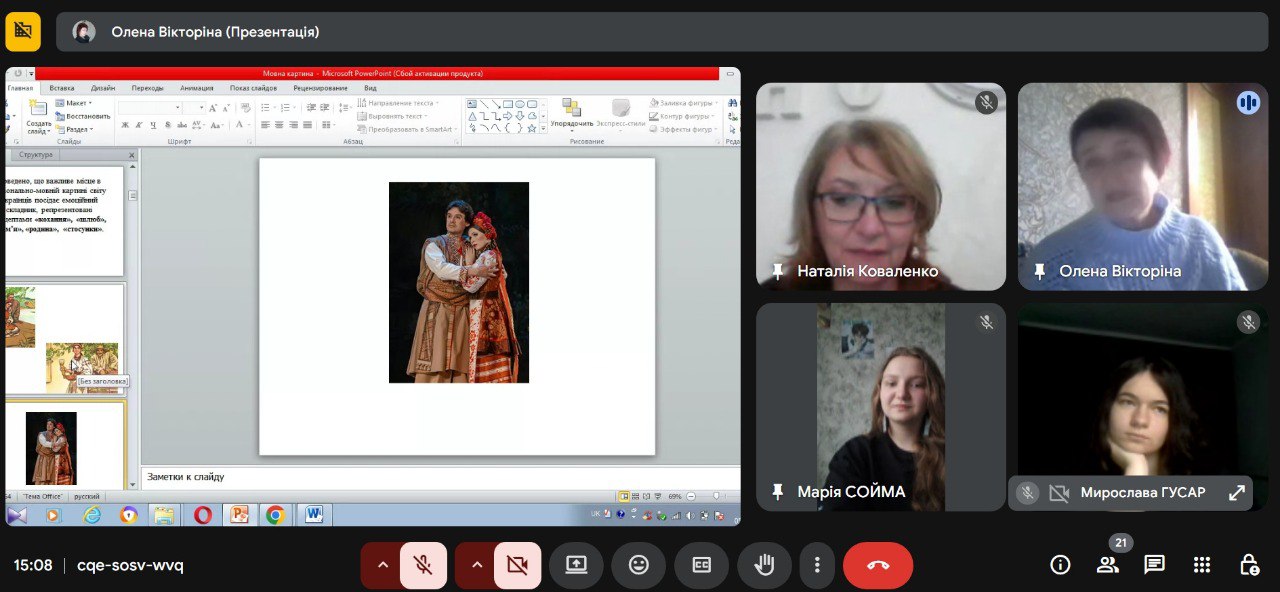Expand Мирослава ГУСАР tile to fullscreen

coord(1237,492)
